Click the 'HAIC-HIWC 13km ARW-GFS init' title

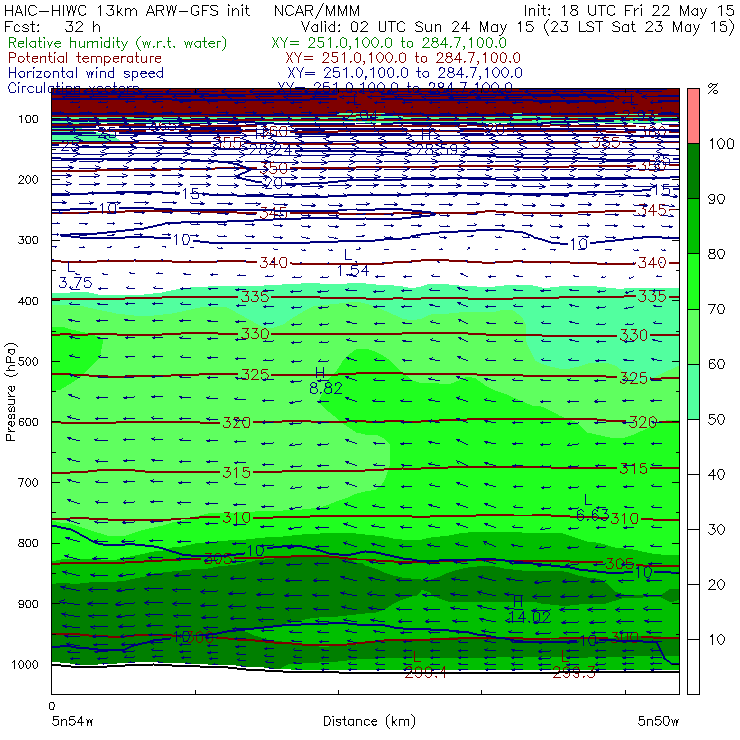pos(126,11)
